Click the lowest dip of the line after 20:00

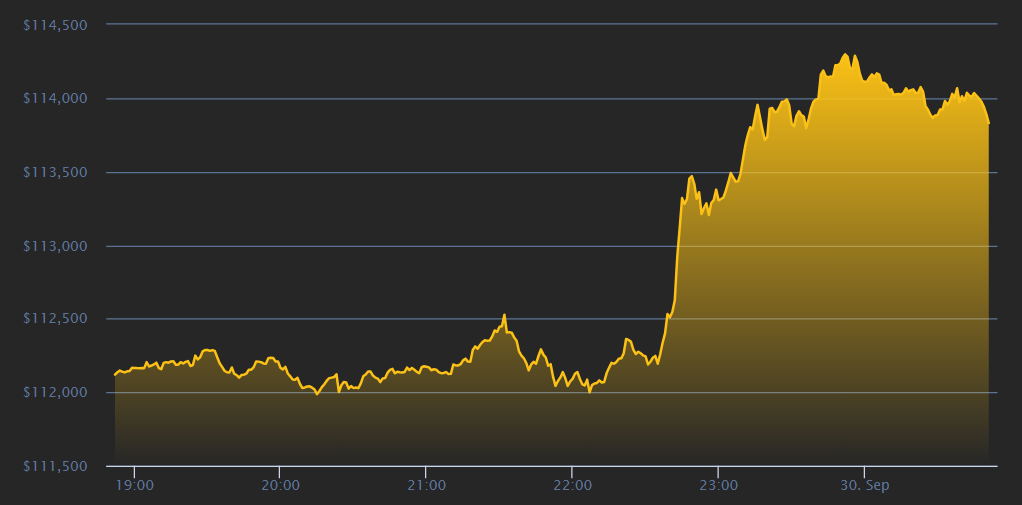coord(317,394)
